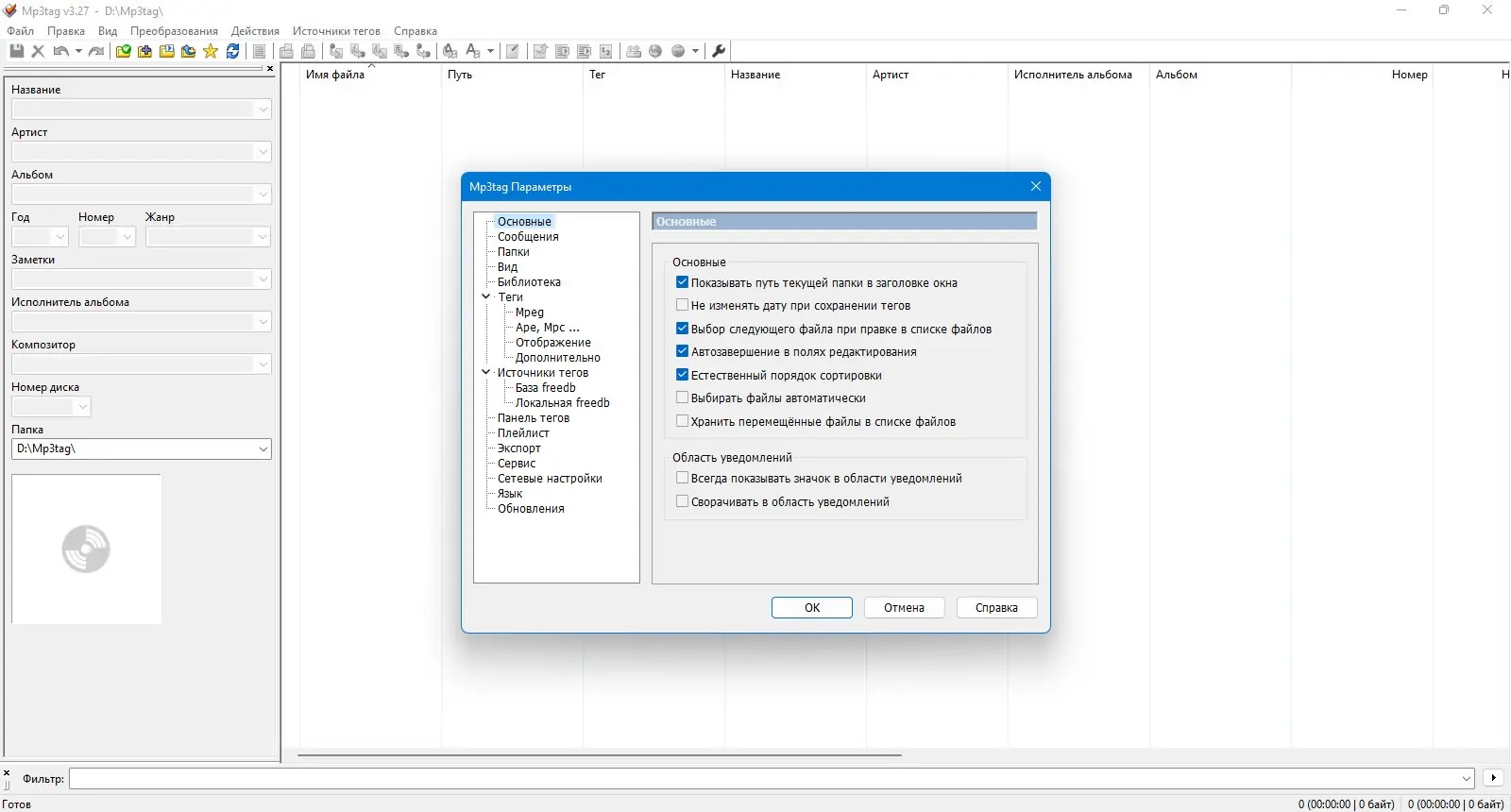Sort by the 'Имя файла' column header
The height and width of the screenshot is (812, 1511).
370,75
